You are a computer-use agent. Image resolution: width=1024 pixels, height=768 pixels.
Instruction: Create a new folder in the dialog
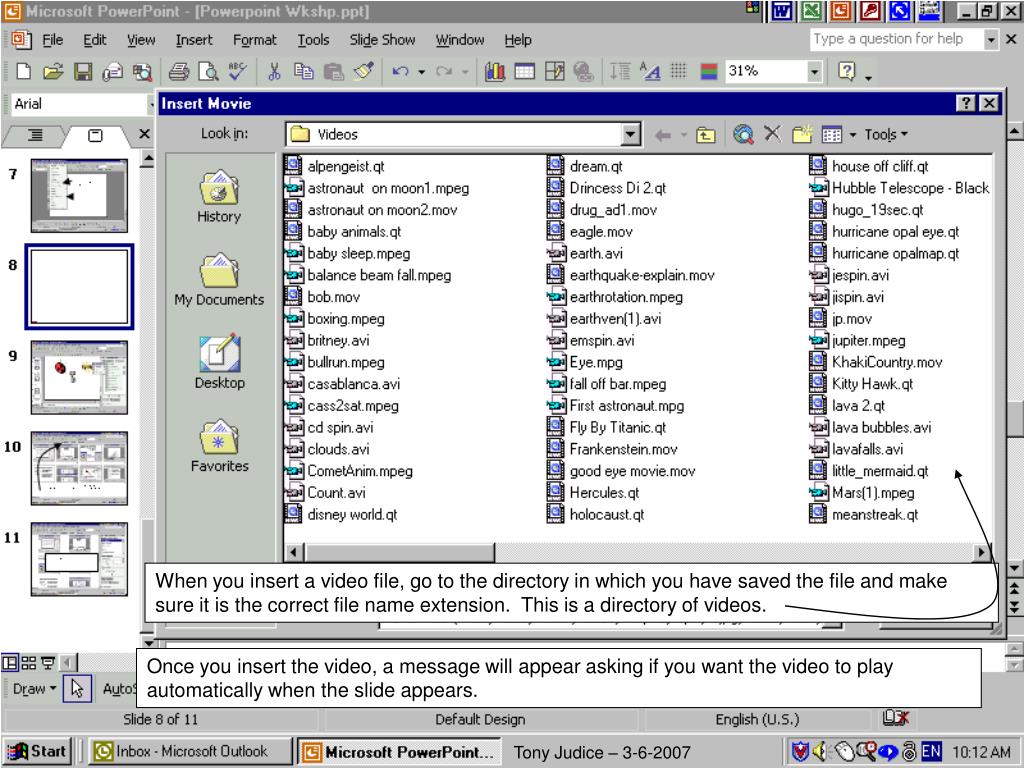pos(802,135)
